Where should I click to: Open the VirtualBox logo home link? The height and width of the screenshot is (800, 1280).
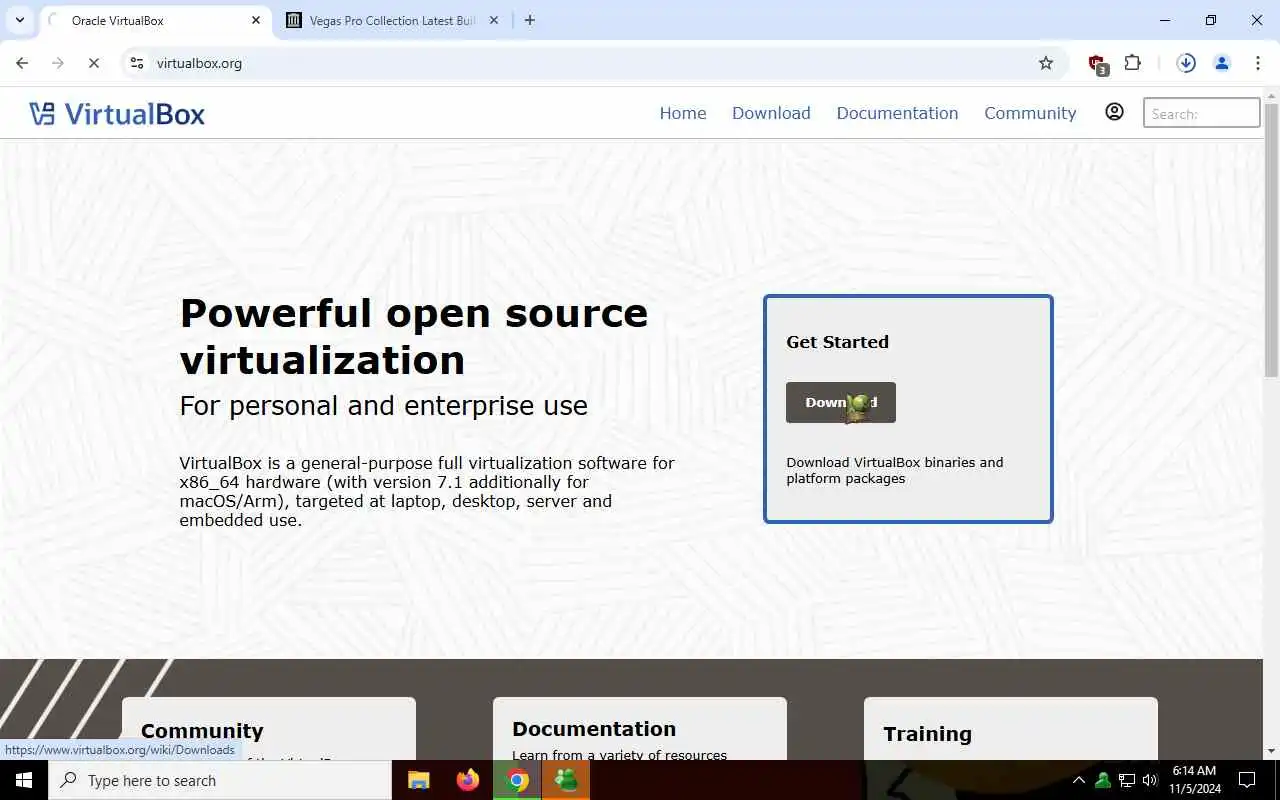click(117, 113)
